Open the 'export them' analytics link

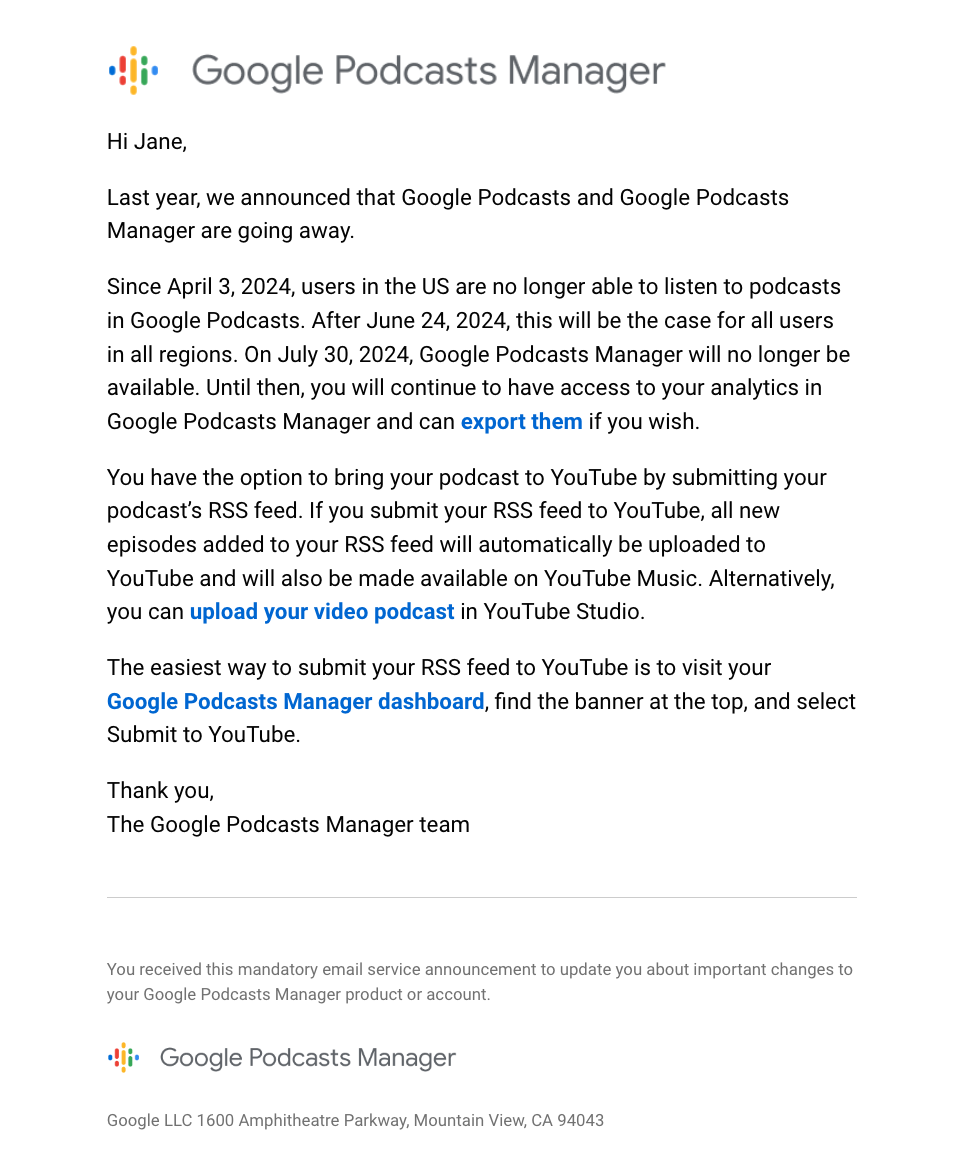pyautogui.click(x=521, y=421)
